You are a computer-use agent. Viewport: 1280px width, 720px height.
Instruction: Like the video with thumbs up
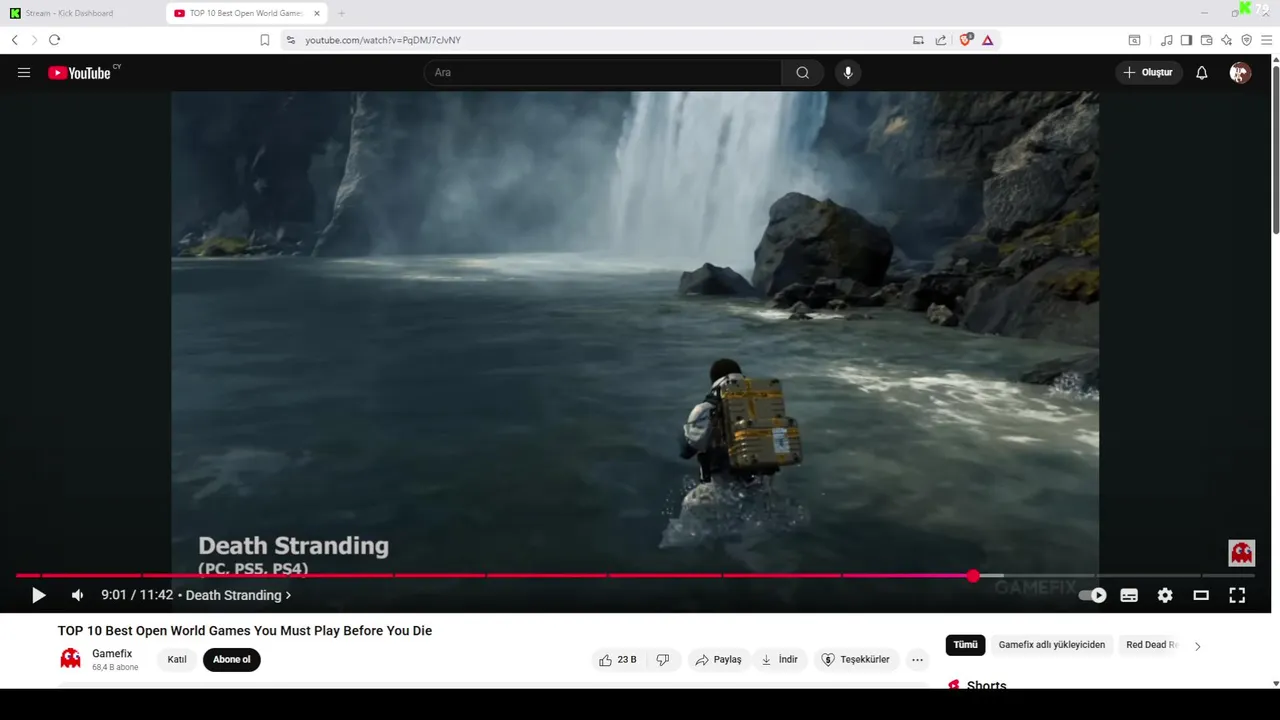(x=617, y=660)
